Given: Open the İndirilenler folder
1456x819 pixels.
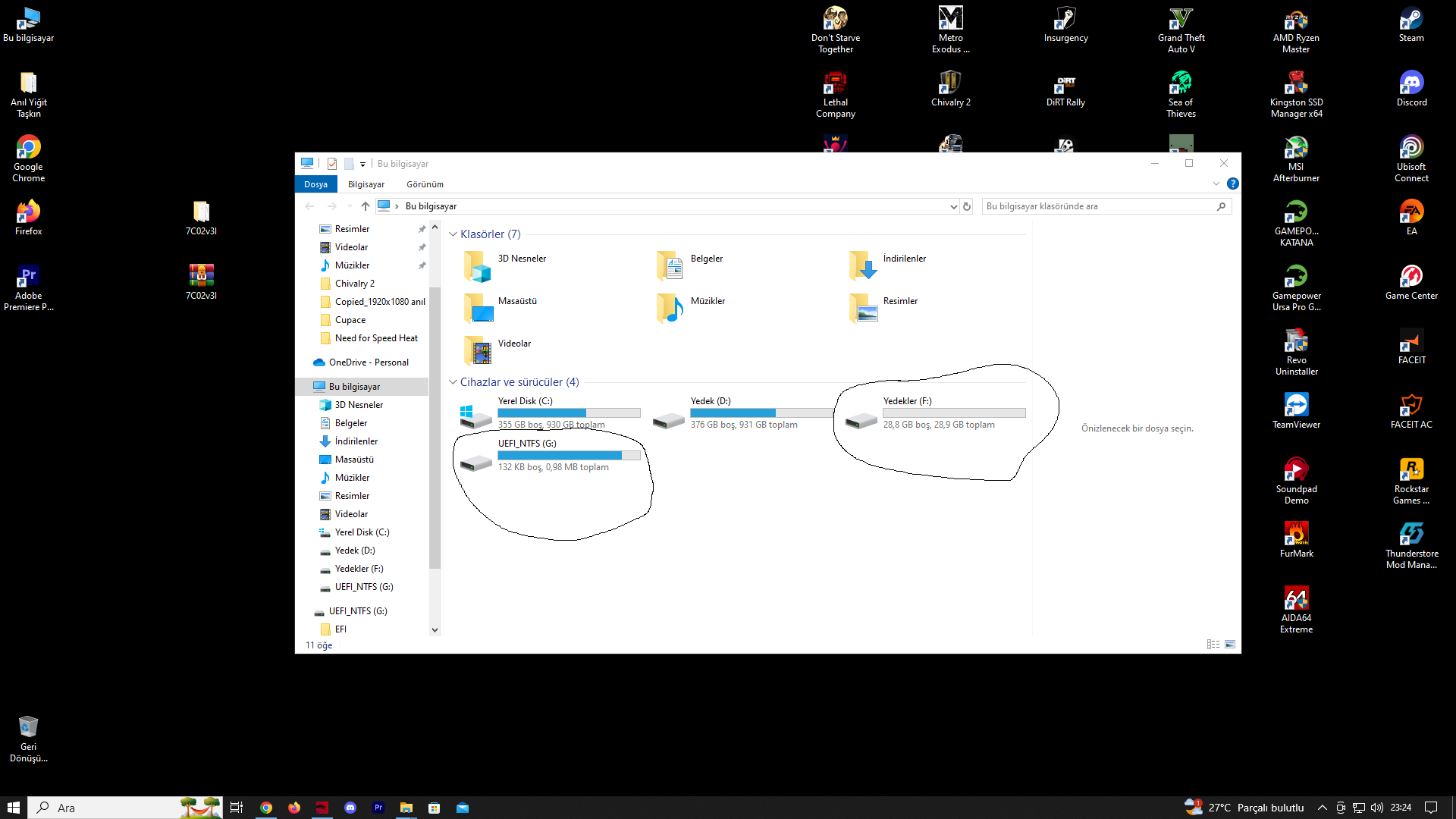Looking at the screenshot, I should tap(863, 266).
